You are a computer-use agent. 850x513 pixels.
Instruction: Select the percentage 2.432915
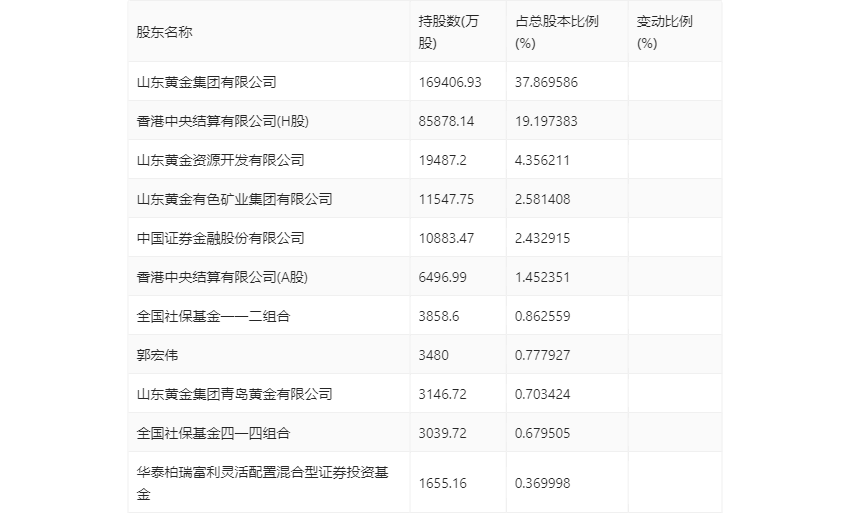click(543, 238)
